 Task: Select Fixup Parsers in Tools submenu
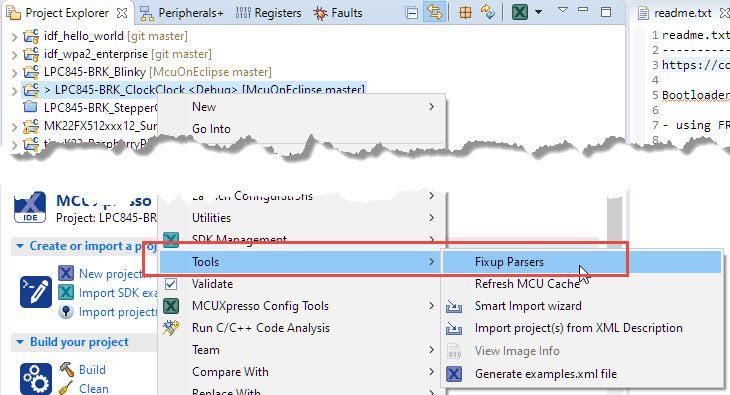(582, 262)
